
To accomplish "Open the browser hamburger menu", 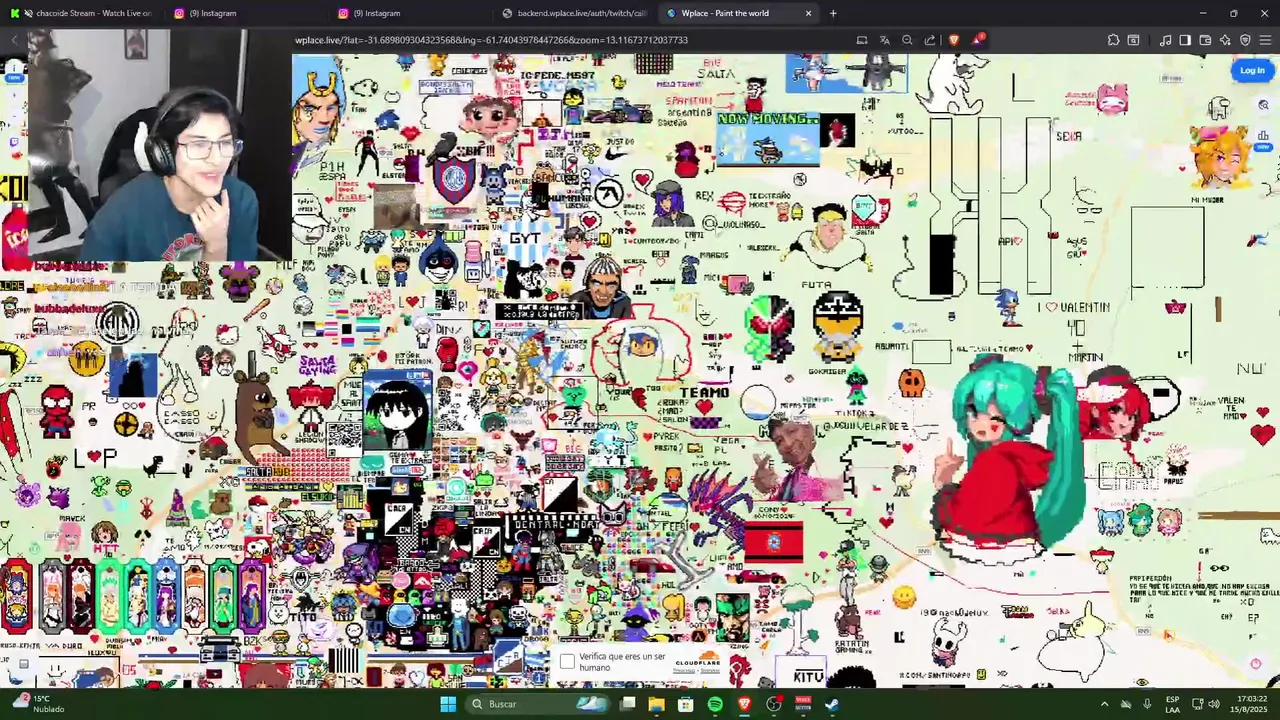I will 1265,40.
